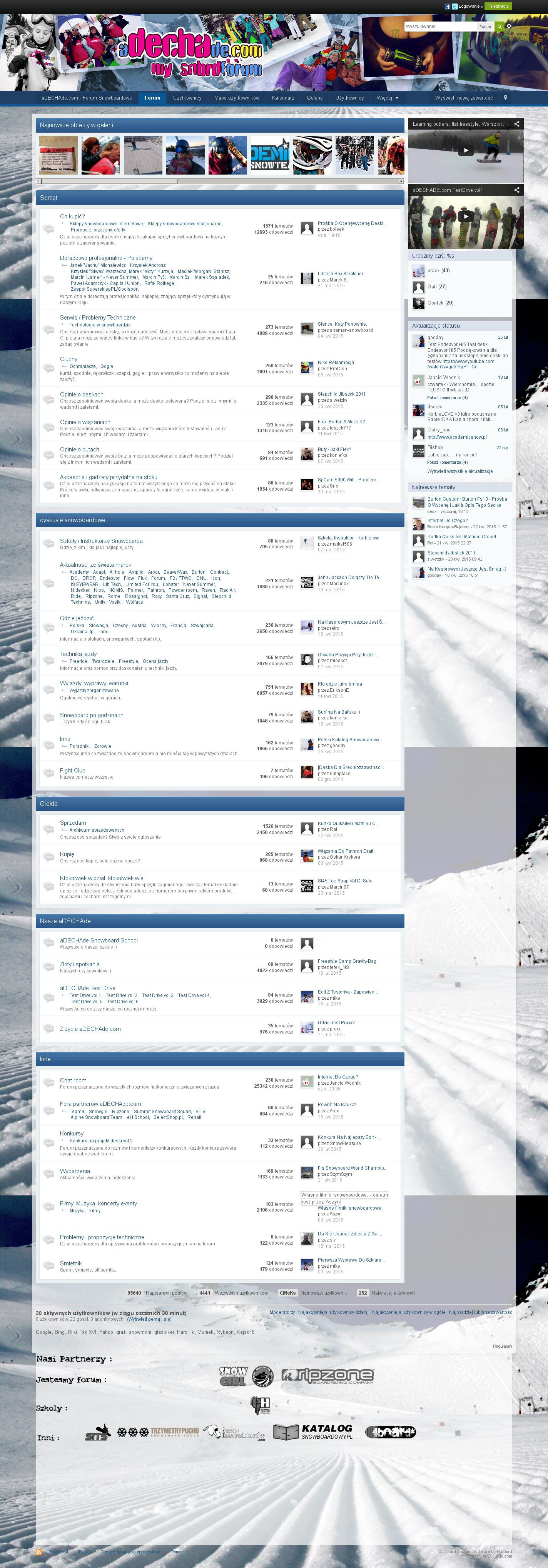Open the aDECHAde Test Drive forum
This screenshot has height=1568, width=548.
88,989
